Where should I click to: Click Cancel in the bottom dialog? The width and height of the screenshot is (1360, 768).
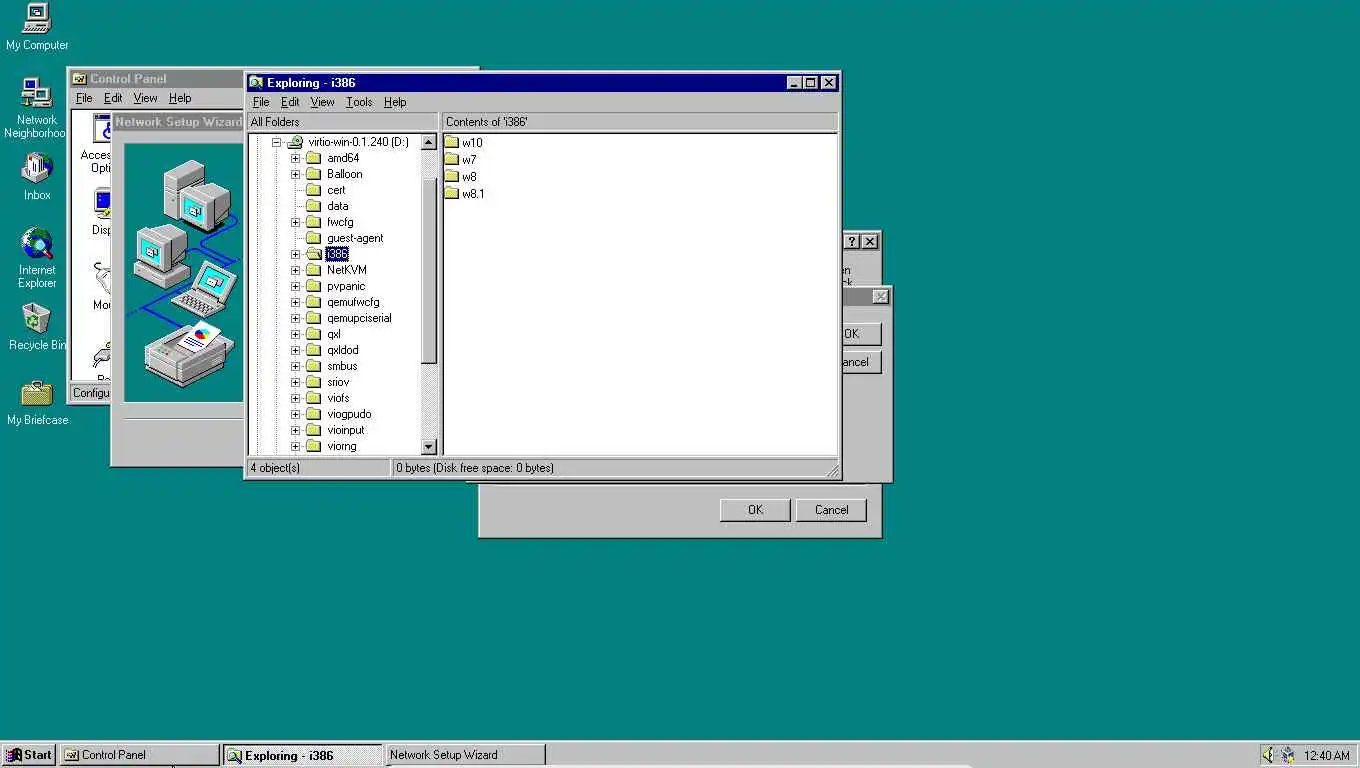[x=831, y=510]
